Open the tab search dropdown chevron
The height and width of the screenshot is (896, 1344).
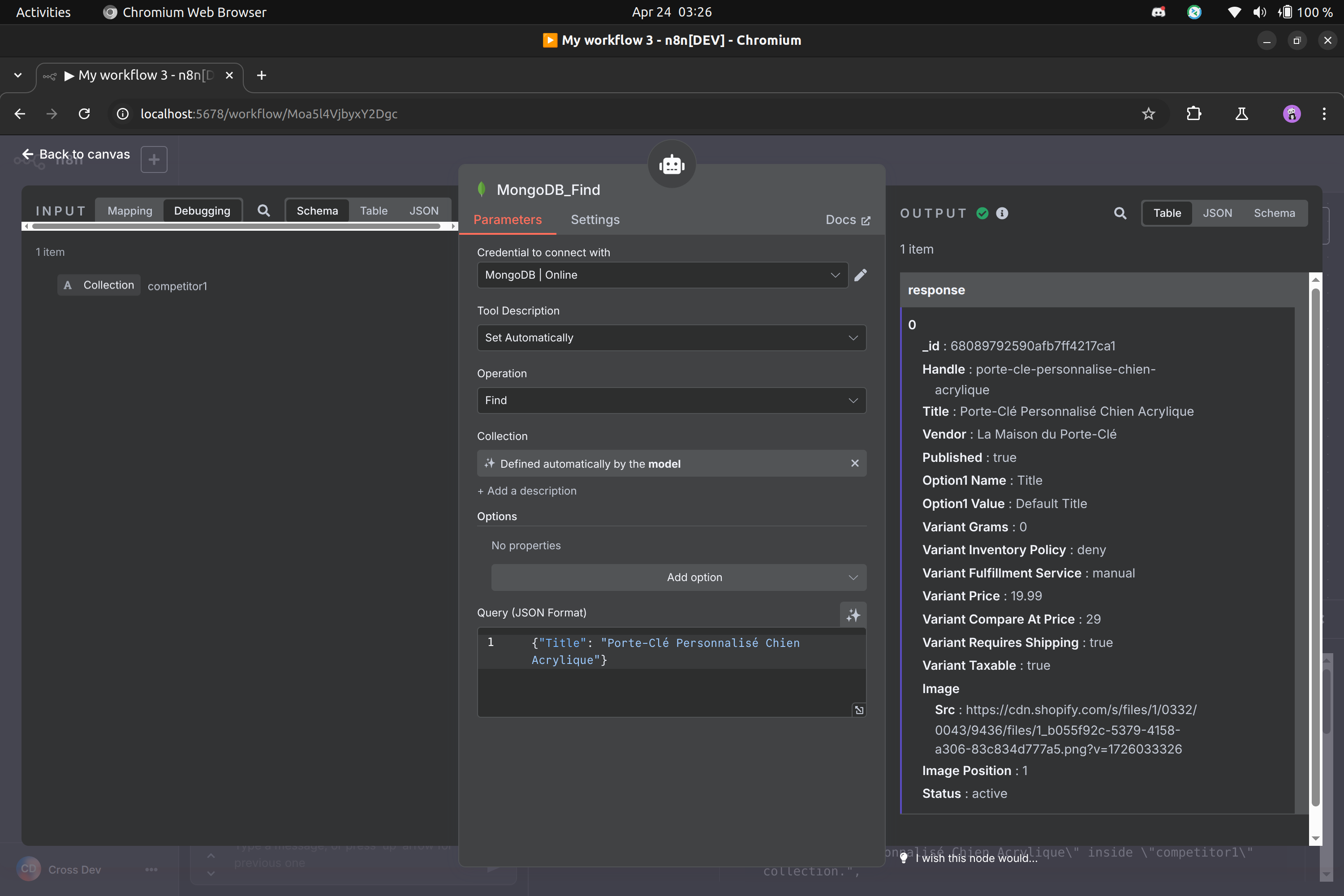tap(18, 75)
